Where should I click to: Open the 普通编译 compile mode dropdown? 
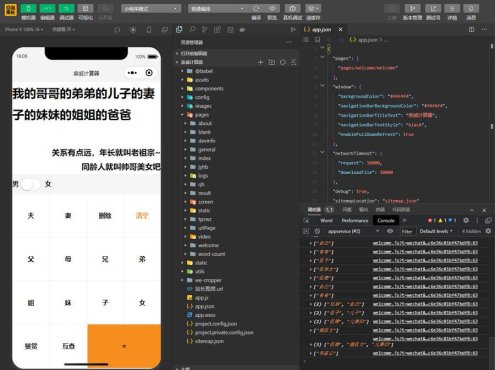(217, 9)
